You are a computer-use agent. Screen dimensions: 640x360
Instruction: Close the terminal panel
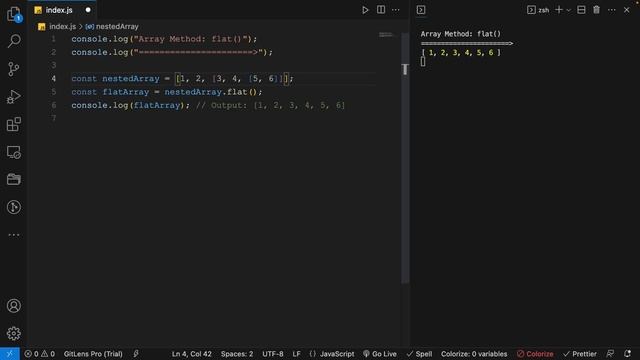(x=627, y=10)
